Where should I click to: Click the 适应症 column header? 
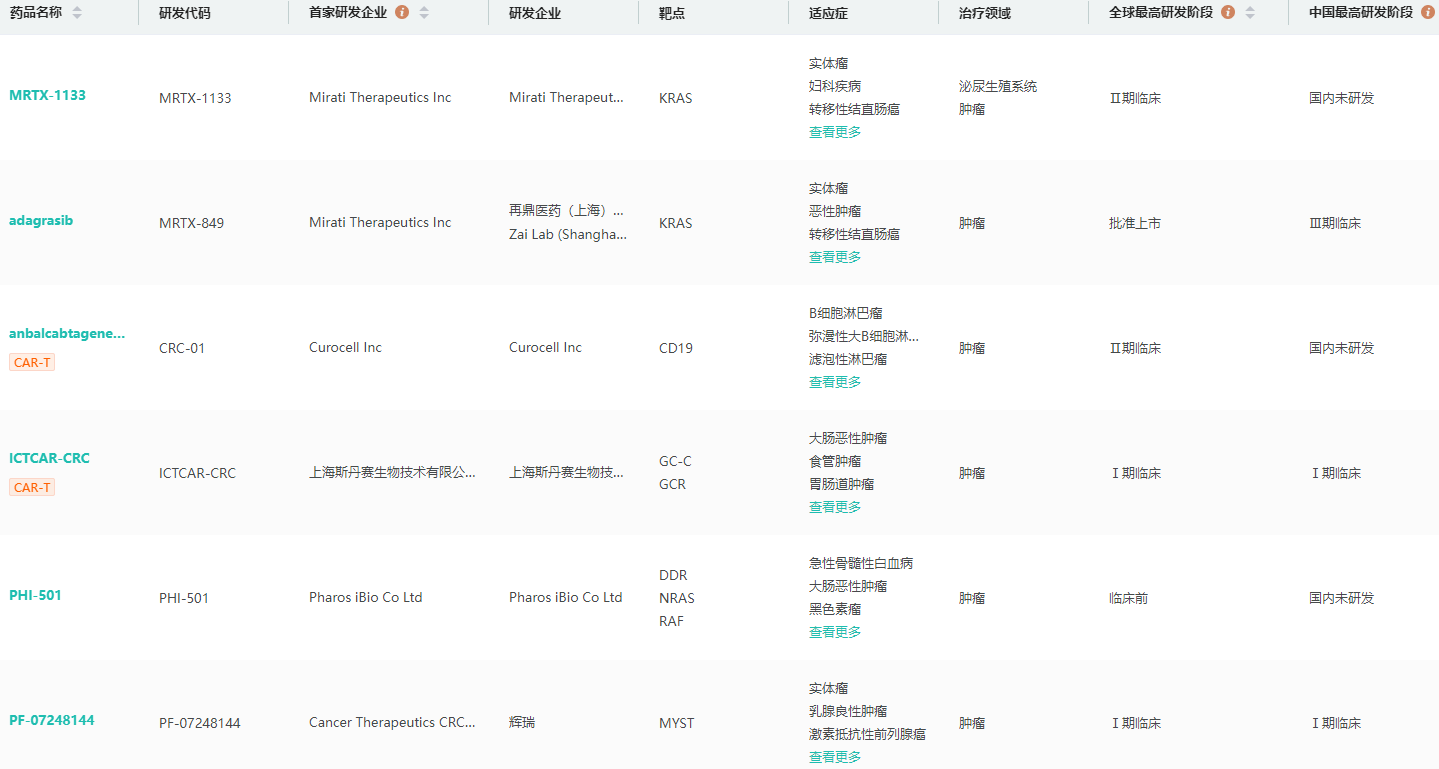(828, 13)
